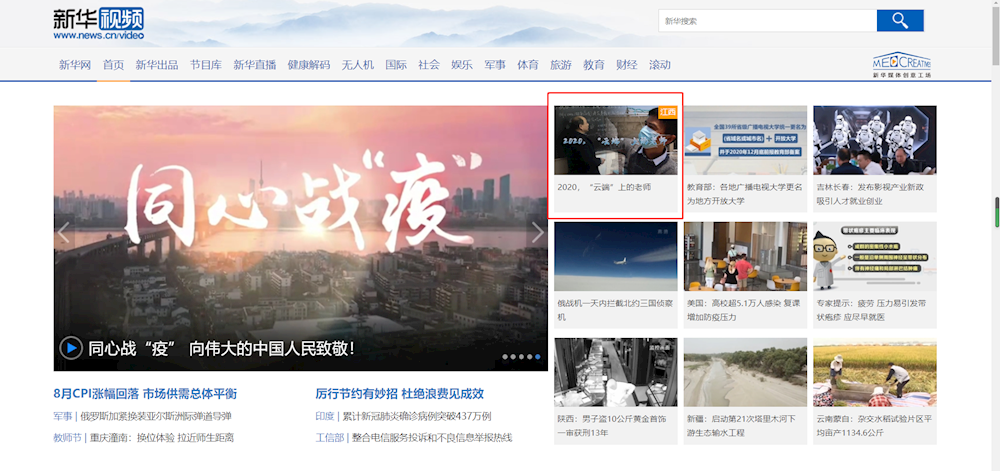
Task: Click the Xinhua Video logo
Action: pos(98,24)
